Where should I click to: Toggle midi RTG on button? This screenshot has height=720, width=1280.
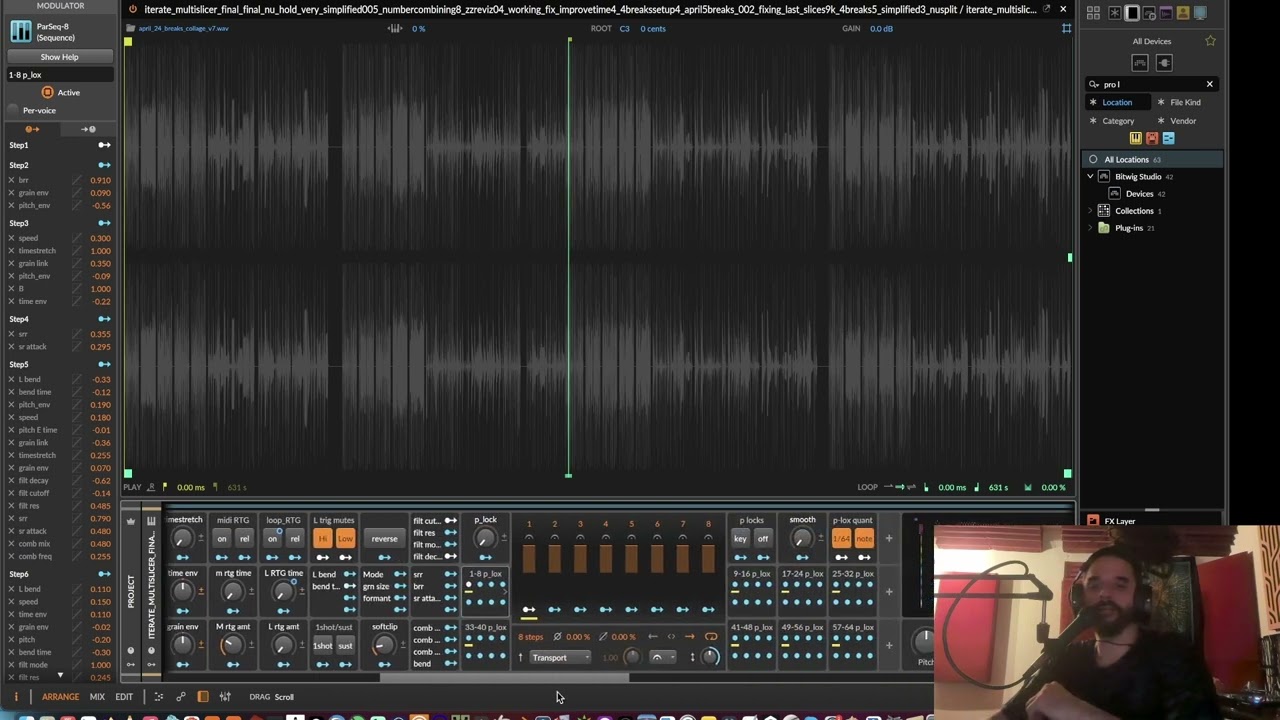pyautogui.click(x=222, y=538)
